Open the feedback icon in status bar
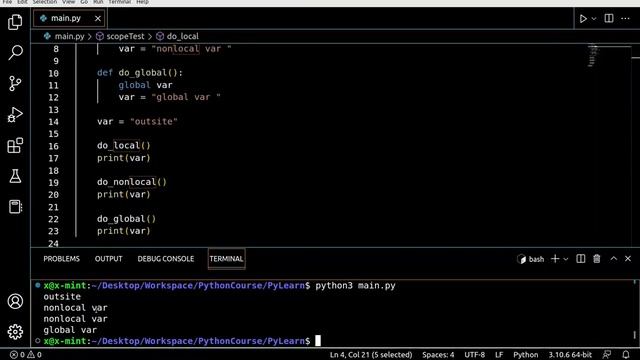Viewport: 640px width, 360px height. 607,355
